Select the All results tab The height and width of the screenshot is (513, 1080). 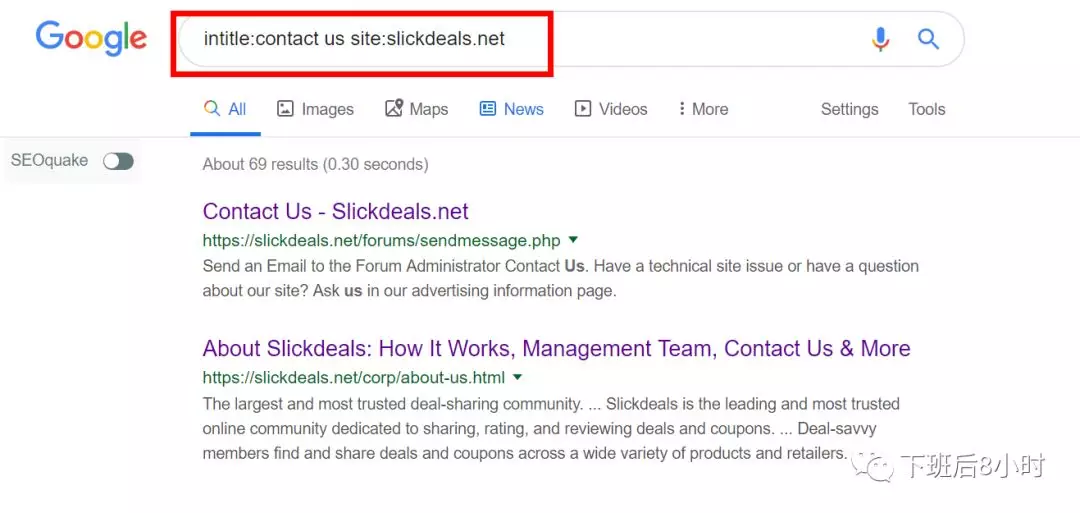225,109
